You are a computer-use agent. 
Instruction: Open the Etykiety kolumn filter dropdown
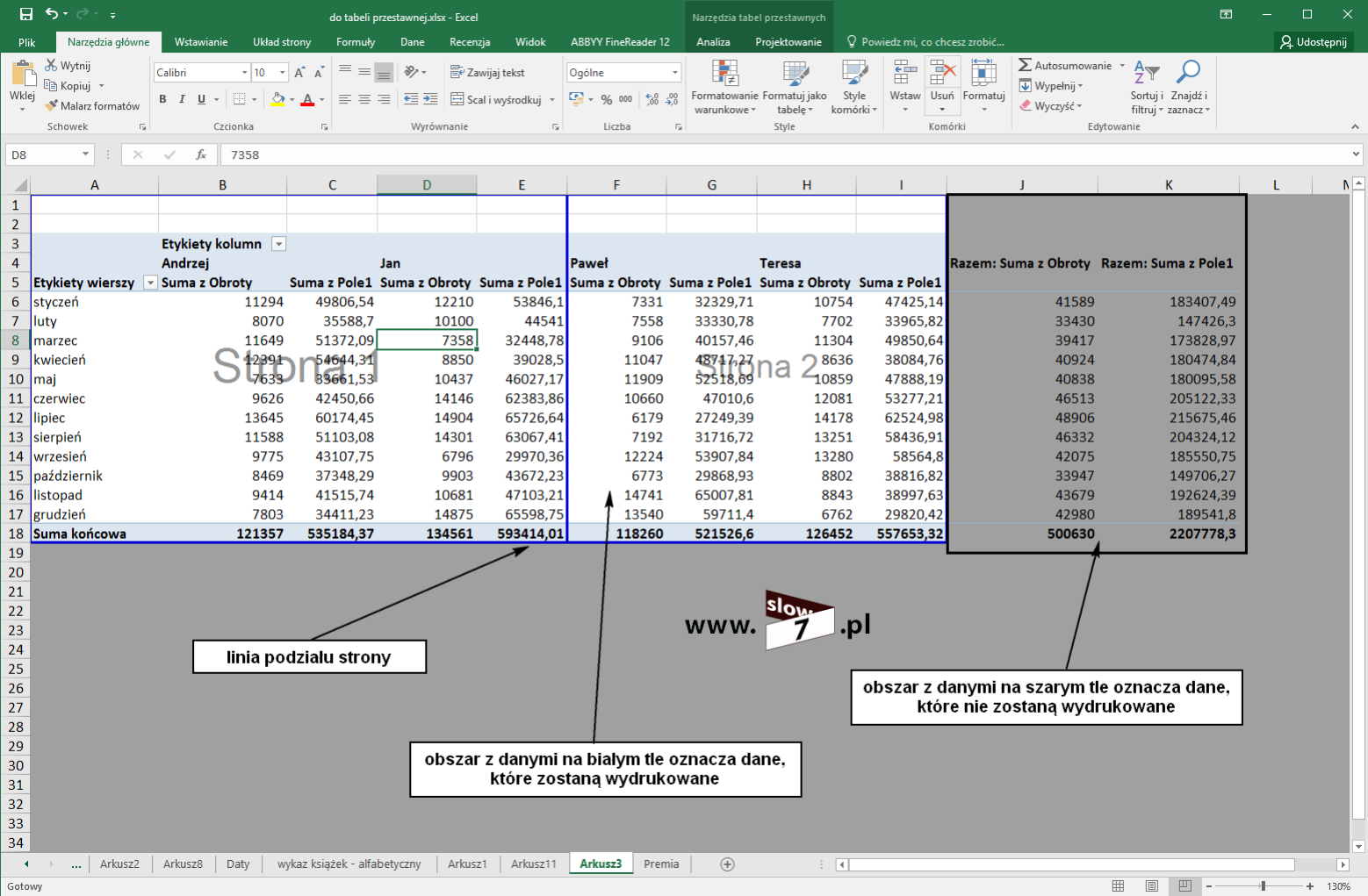click(x=278, y=244)
